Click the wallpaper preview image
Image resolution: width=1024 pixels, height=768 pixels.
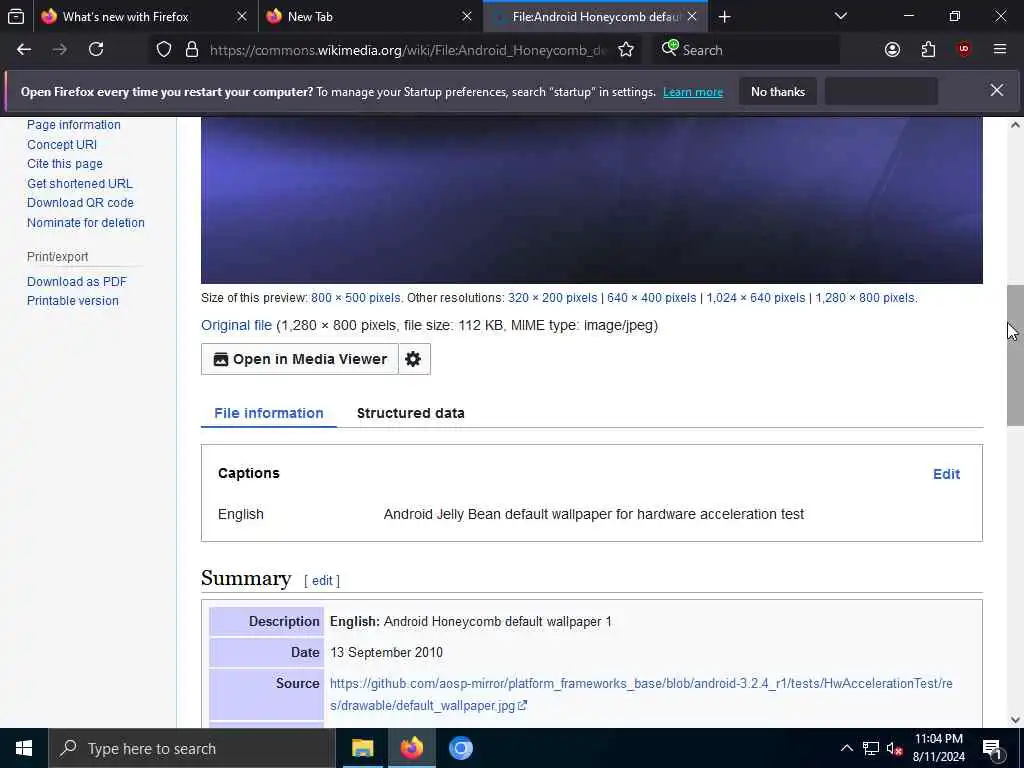[x=592, y=200]
